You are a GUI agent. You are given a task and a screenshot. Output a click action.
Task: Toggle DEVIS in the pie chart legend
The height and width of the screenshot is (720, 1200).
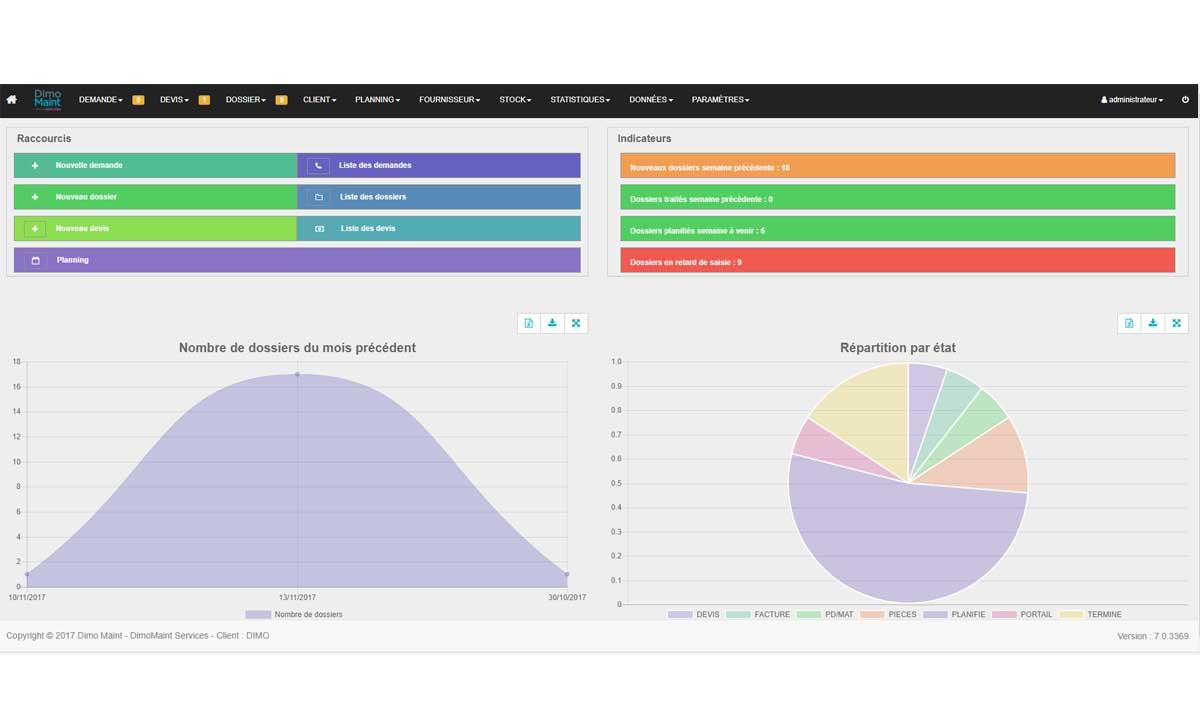[694, 614]
